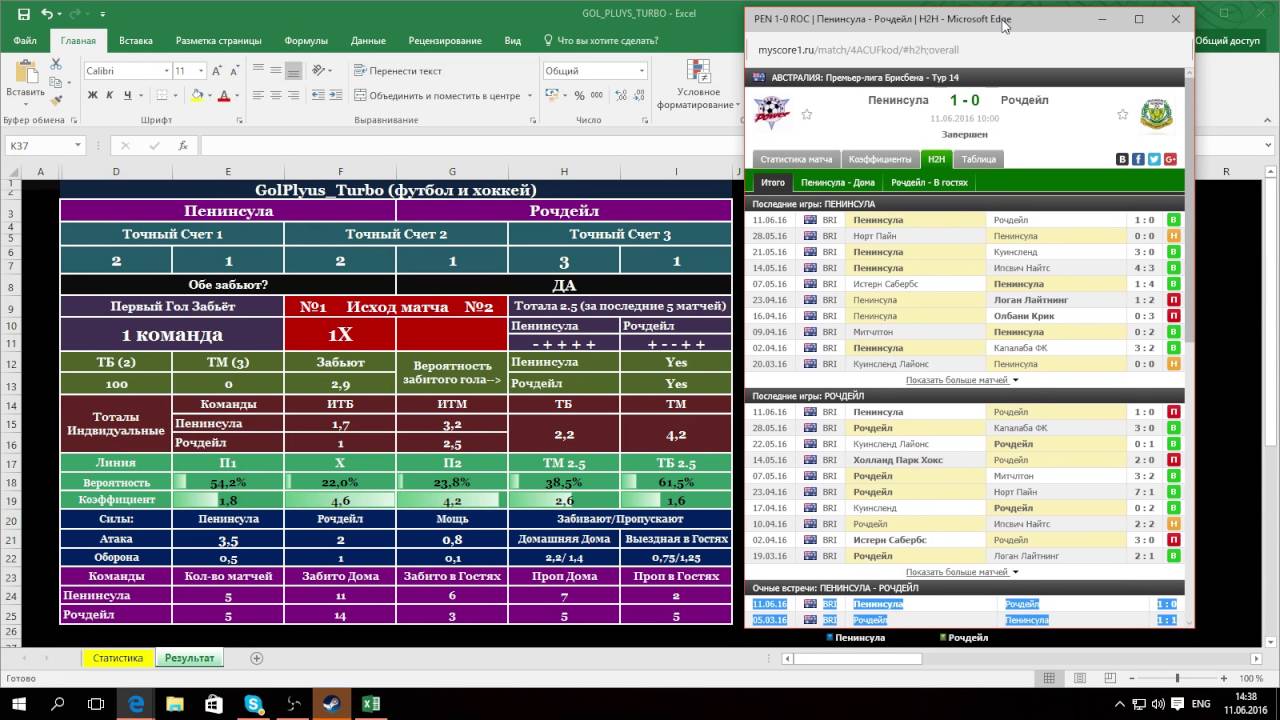Toggle bold formatting (Ж)
This screenshot has width=1280, height=720.
click(x=93, y=96)
